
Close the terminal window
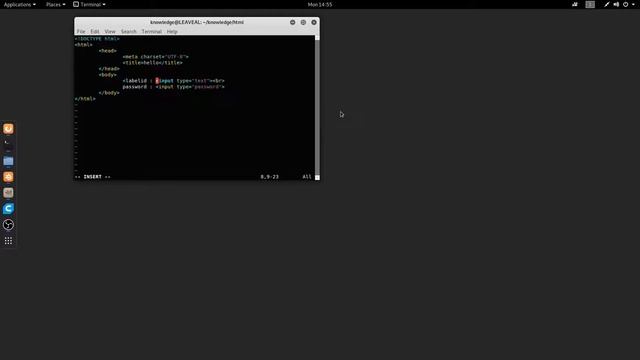coord(314,22)
